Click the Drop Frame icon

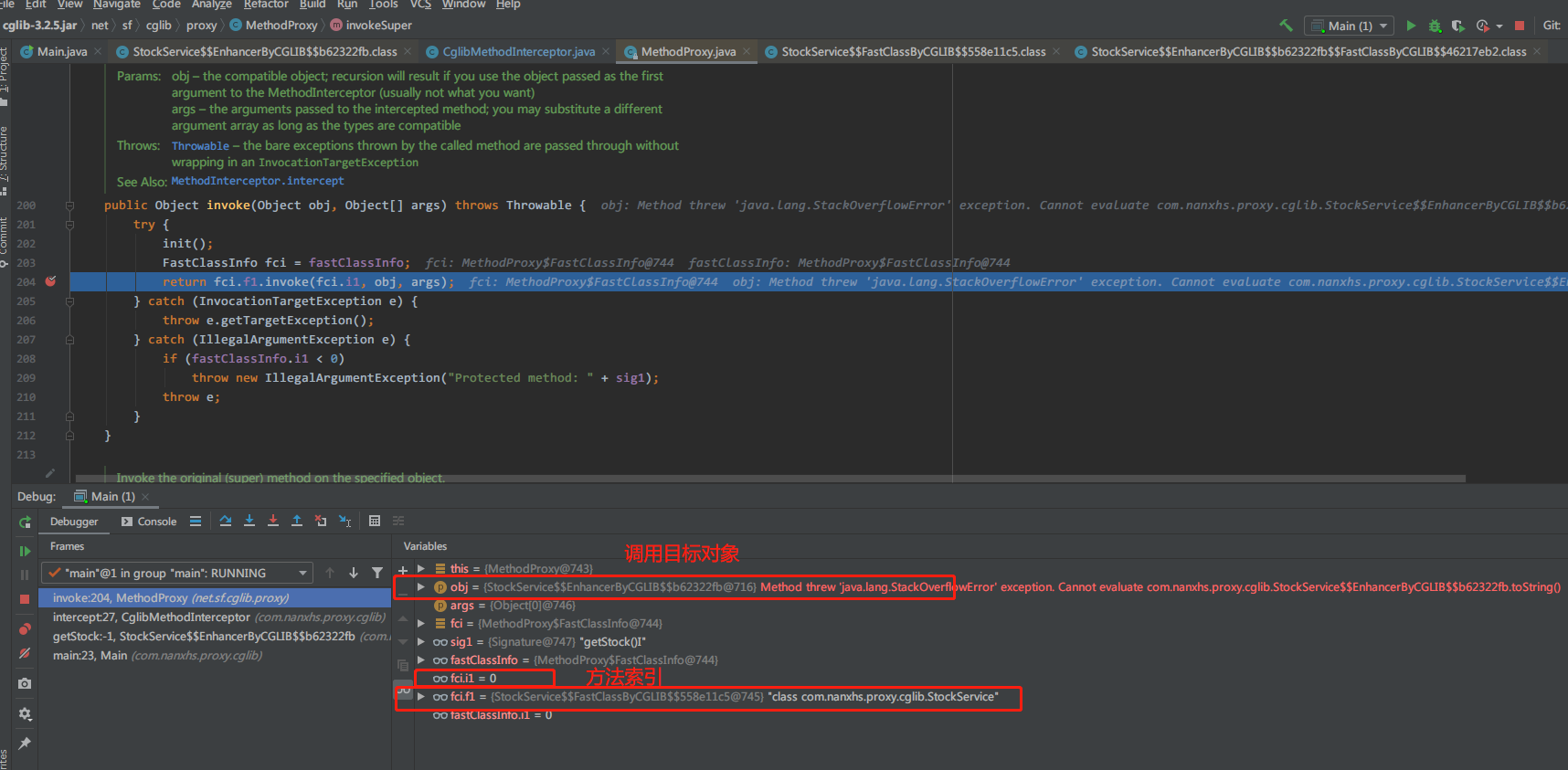tap(321, 521)
